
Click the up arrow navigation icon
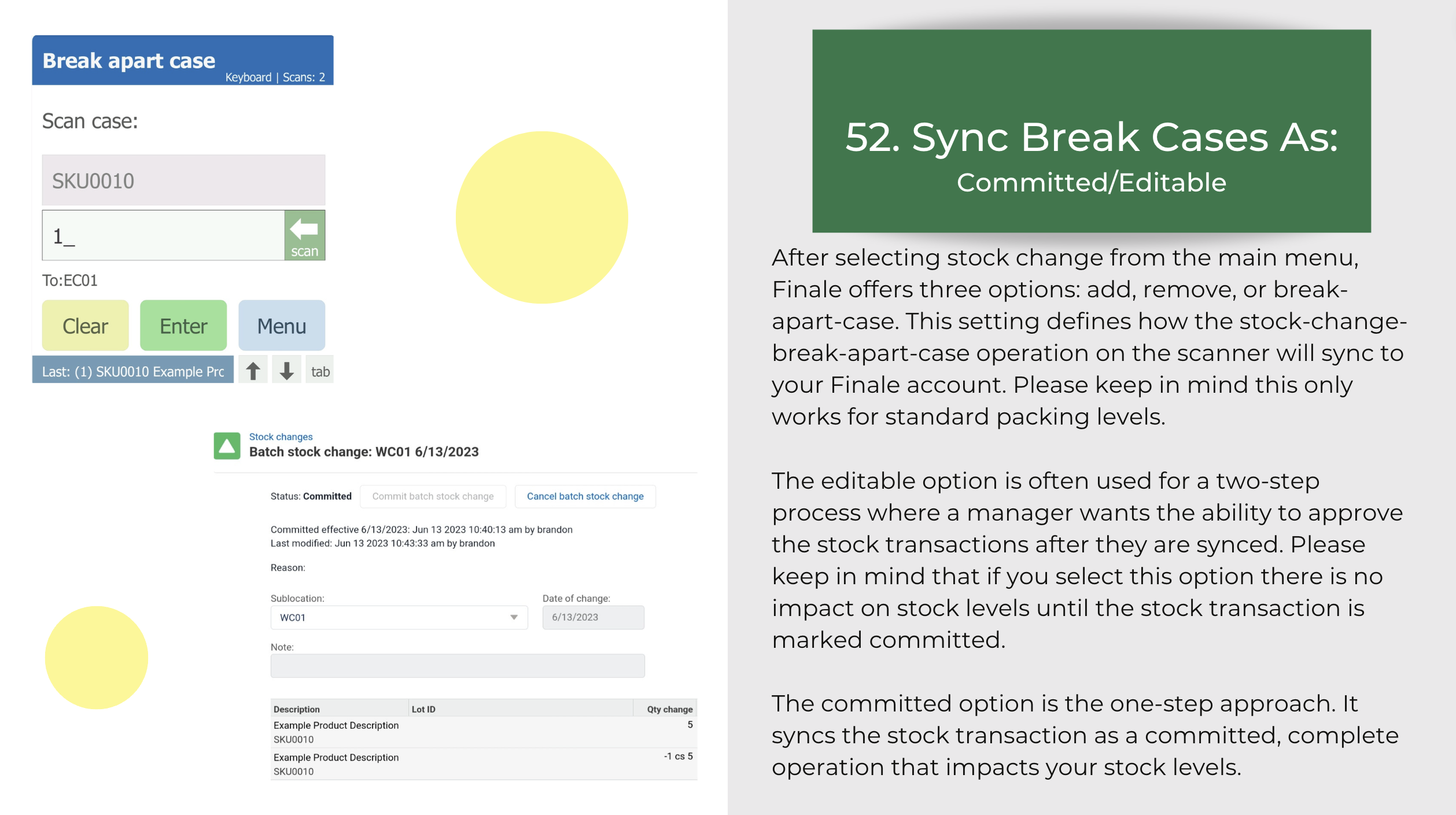[x=253, y=370]
